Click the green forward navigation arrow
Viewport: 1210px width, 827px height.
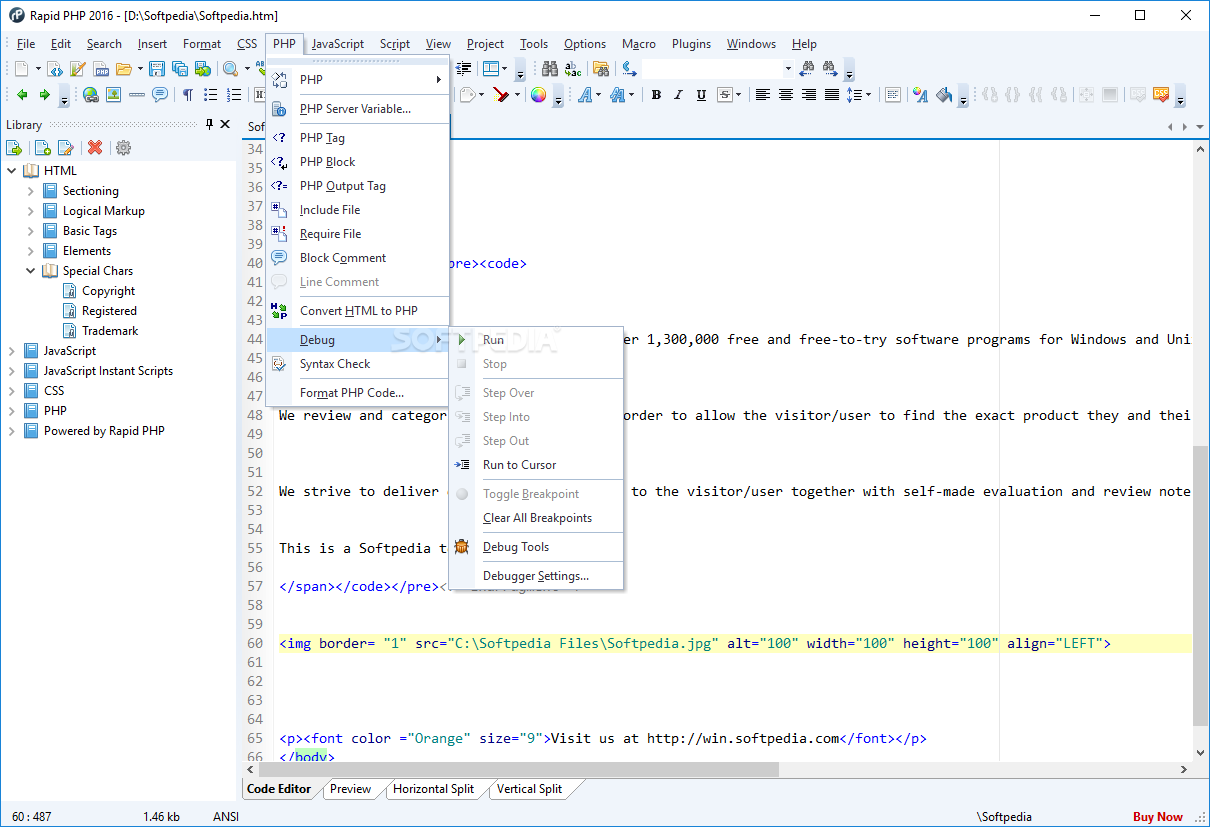[x=44, y=95]
